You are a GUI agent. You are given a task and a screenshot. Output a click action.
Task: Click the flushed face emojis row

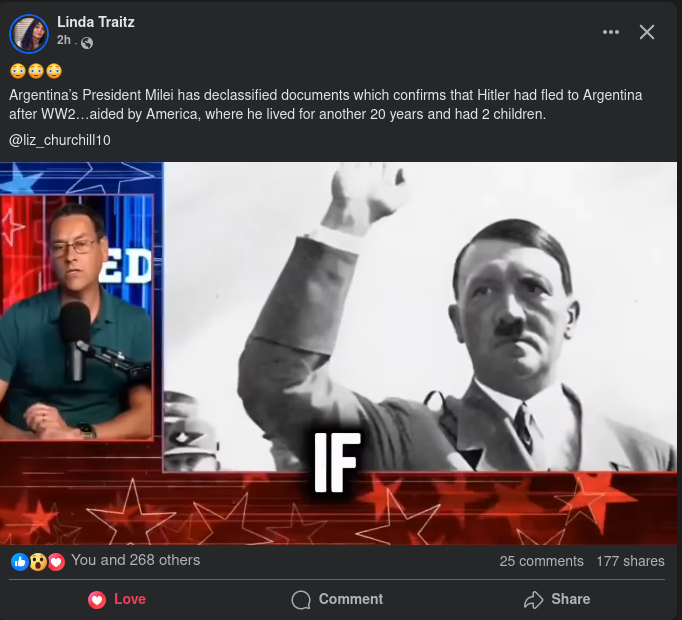tap(35, 71)
